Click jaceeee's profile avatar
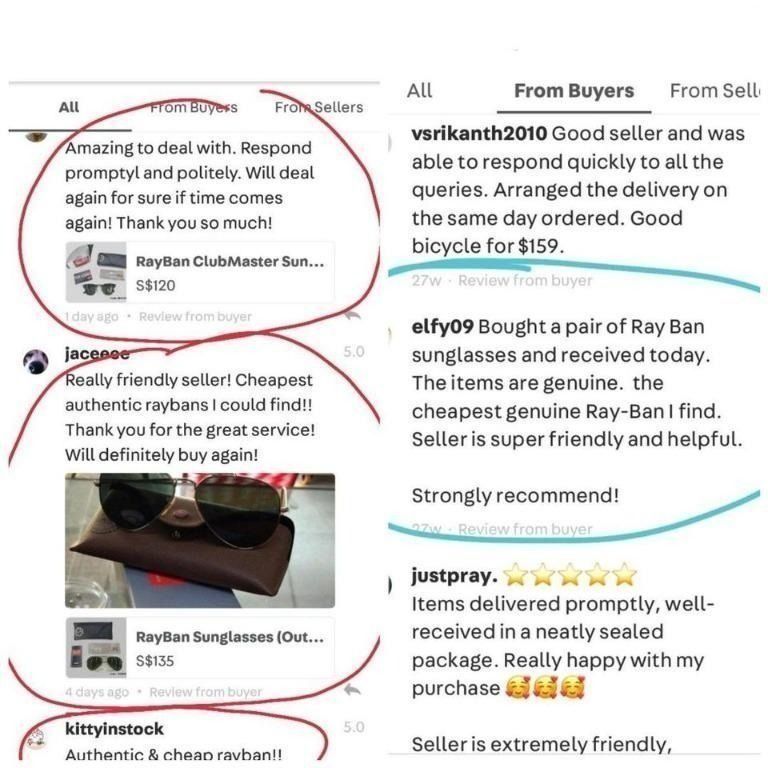Viewport: 768px width, 768px height. pyautogui.click(x=36, y=362)
